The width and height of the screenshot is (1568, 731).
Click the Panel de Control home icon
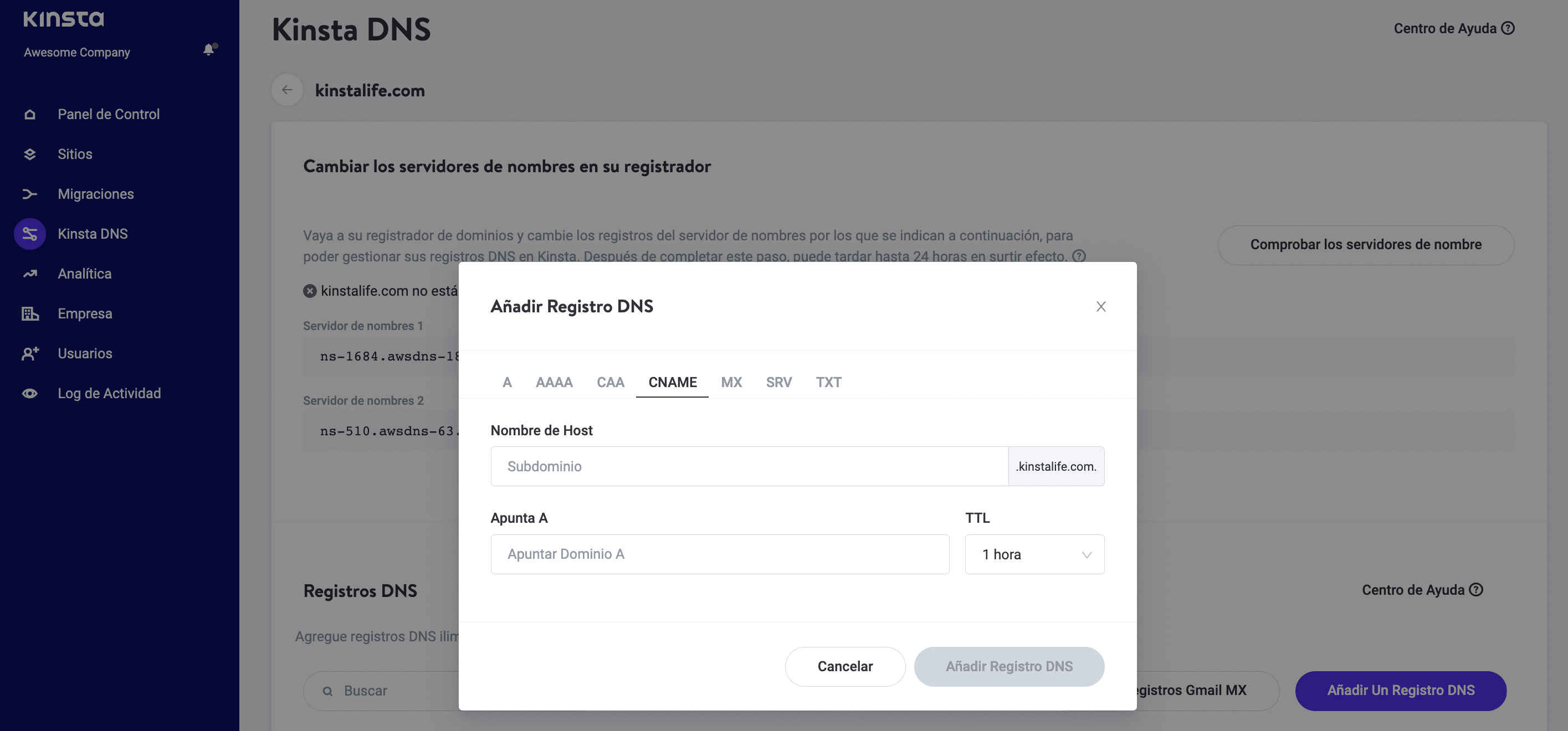(30, 114)
